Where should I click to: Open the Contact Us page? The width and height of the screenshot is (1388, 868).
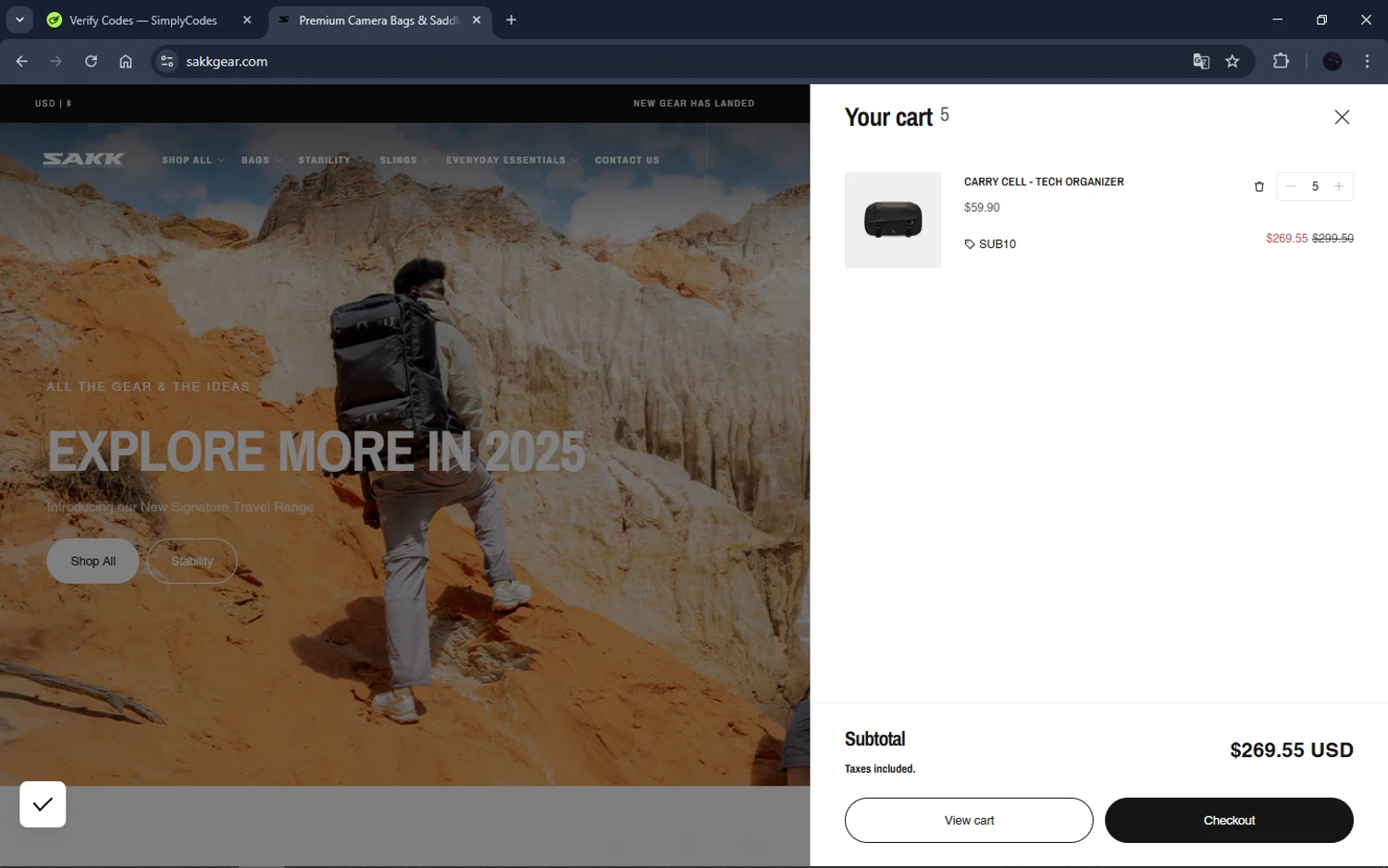626,160
